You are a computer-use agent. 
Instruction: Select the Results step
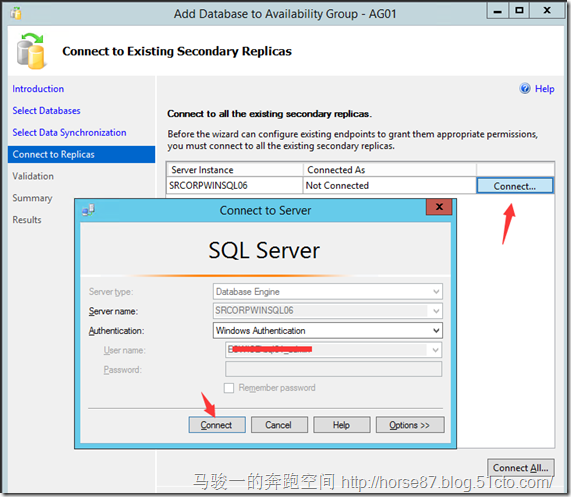tap(27, 220)
